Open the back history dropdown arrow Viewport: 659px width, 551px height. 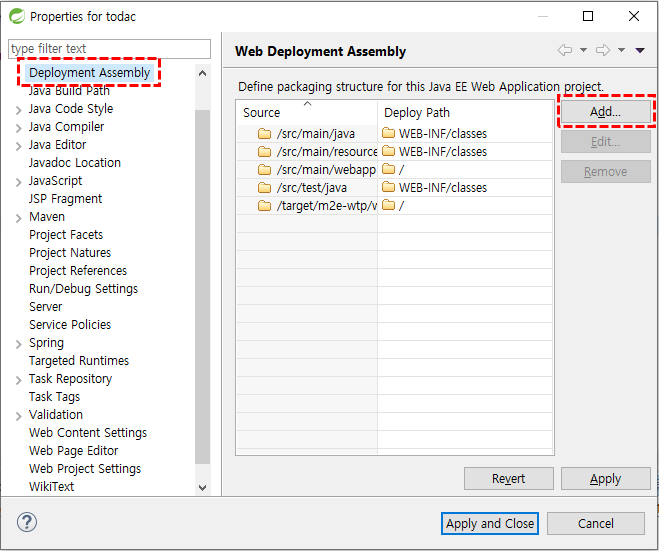[583, 50]
